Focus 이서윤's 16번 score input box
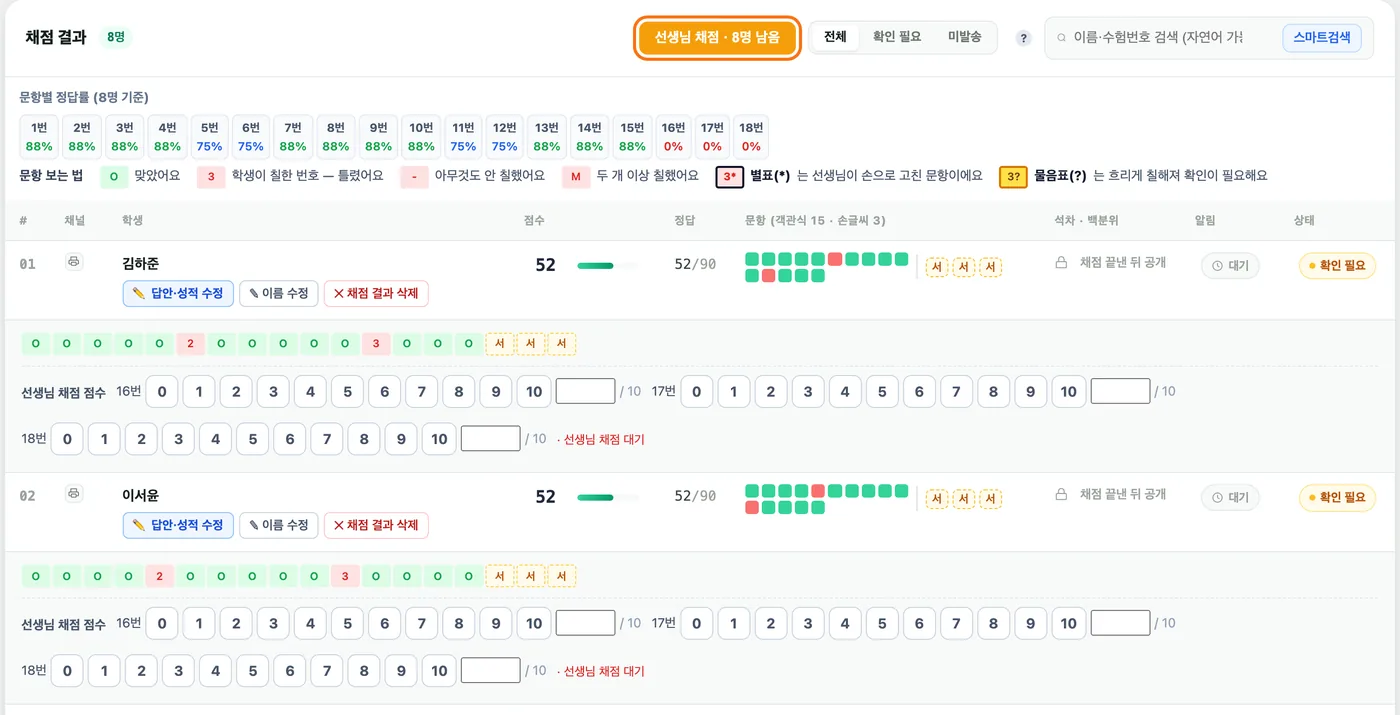The width and height of the screenshot is (1400, 715). pos(585,623)
